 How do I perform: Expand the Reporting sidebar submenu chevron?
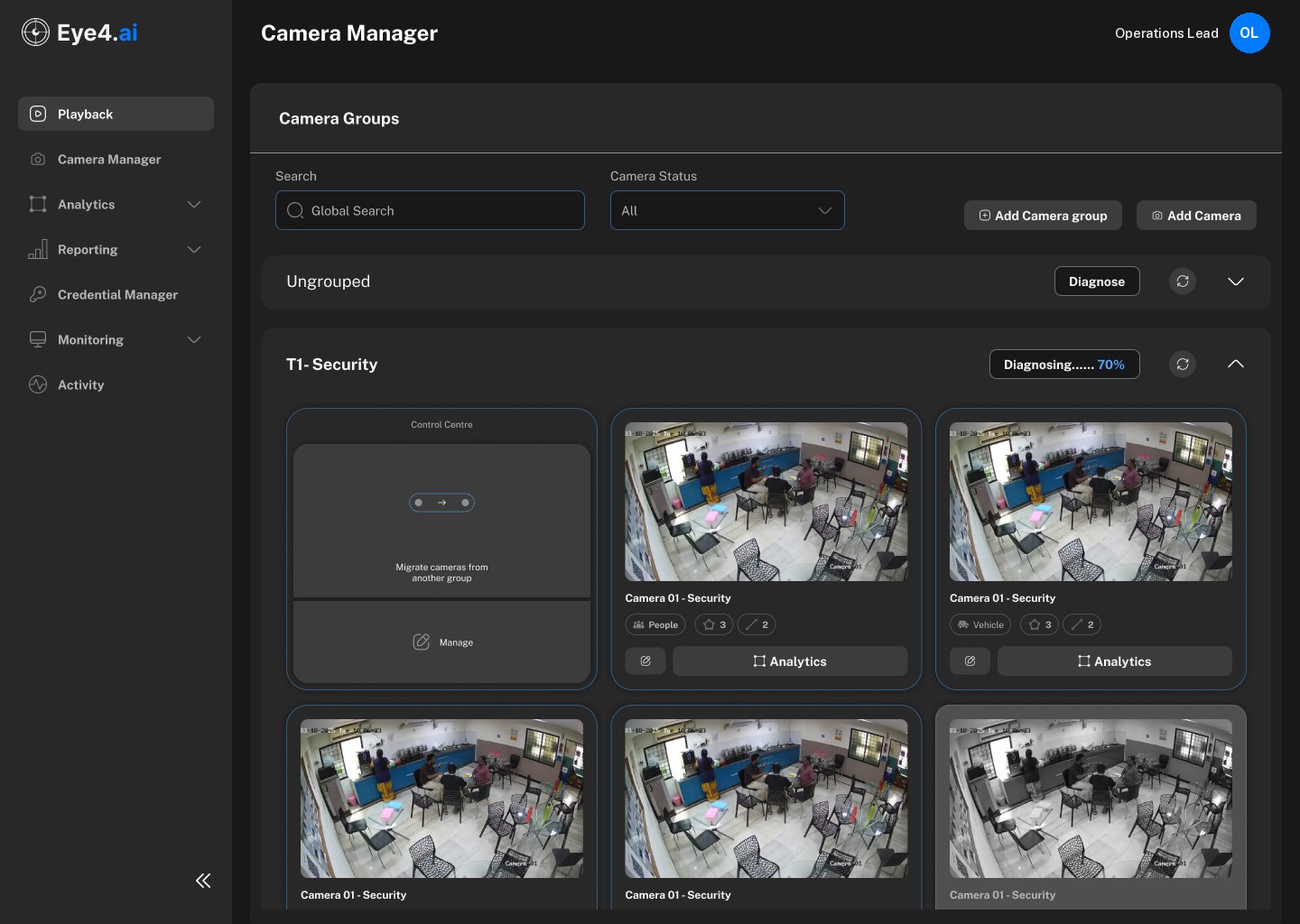pyautogui.click(x=194, y=250)
